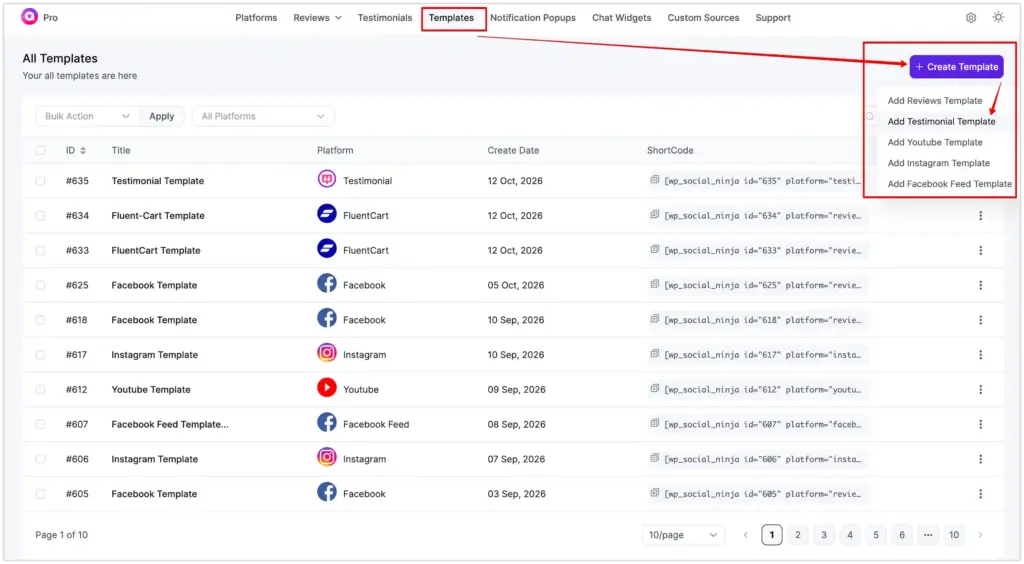Sort table by ID column arrows
The image size is (1024, 564).
coord(83,151)
